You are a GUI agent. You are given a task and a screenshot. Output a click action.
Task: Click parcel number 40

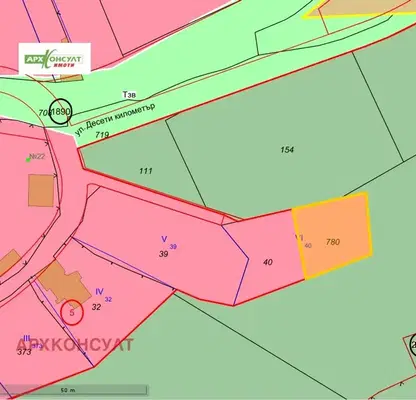pos(268,262)
